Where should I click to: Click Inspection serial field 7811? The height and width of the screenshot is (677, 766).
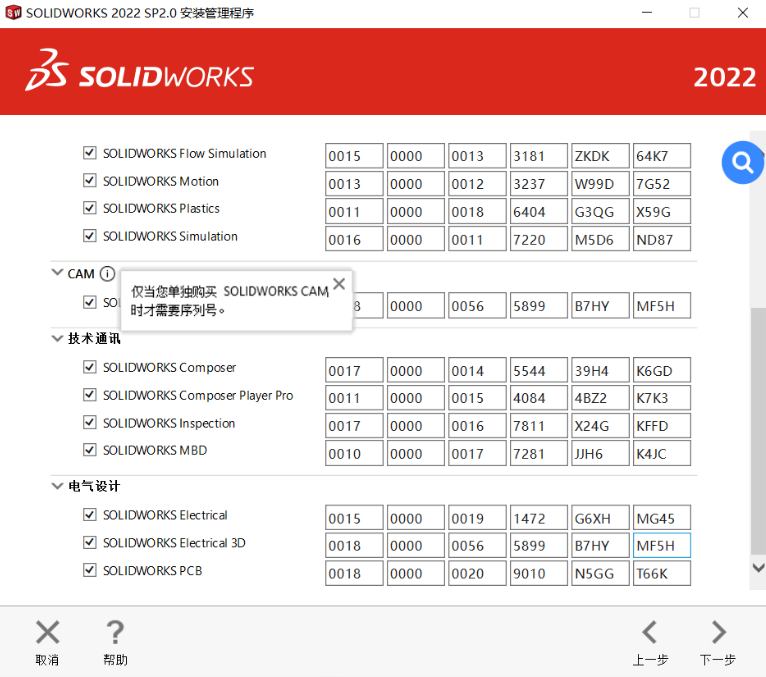tap(539, 426)
